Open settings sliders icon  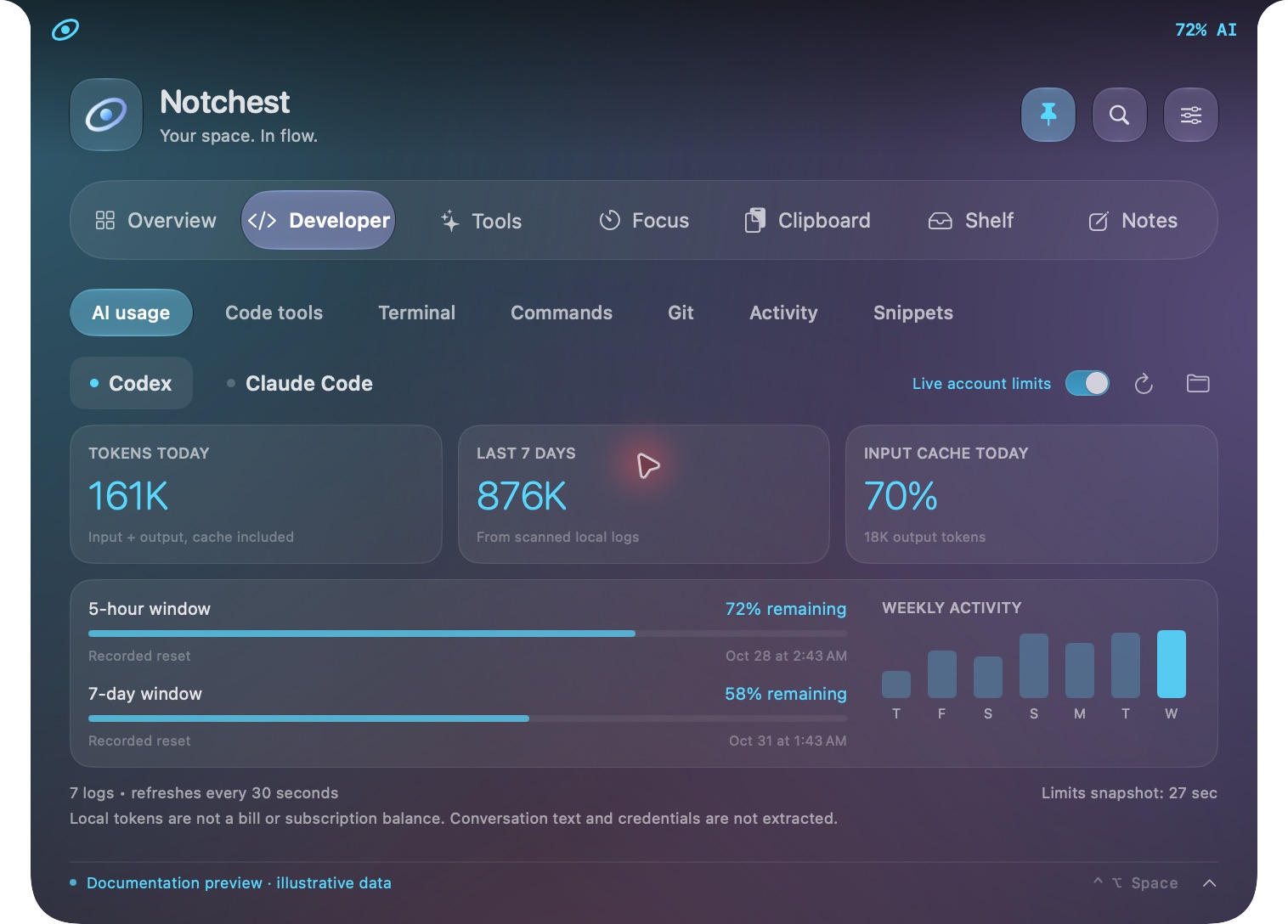pyautogui.click(x=1191, y=115)
